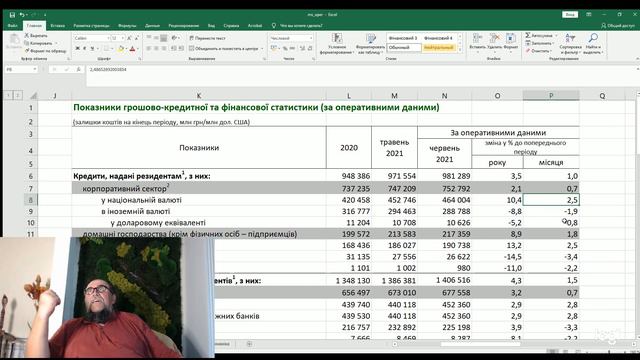Click the Name Box showing P8
Image resolution: width=640 pixels, height=360 pixels.
click(x=21, y=69)
